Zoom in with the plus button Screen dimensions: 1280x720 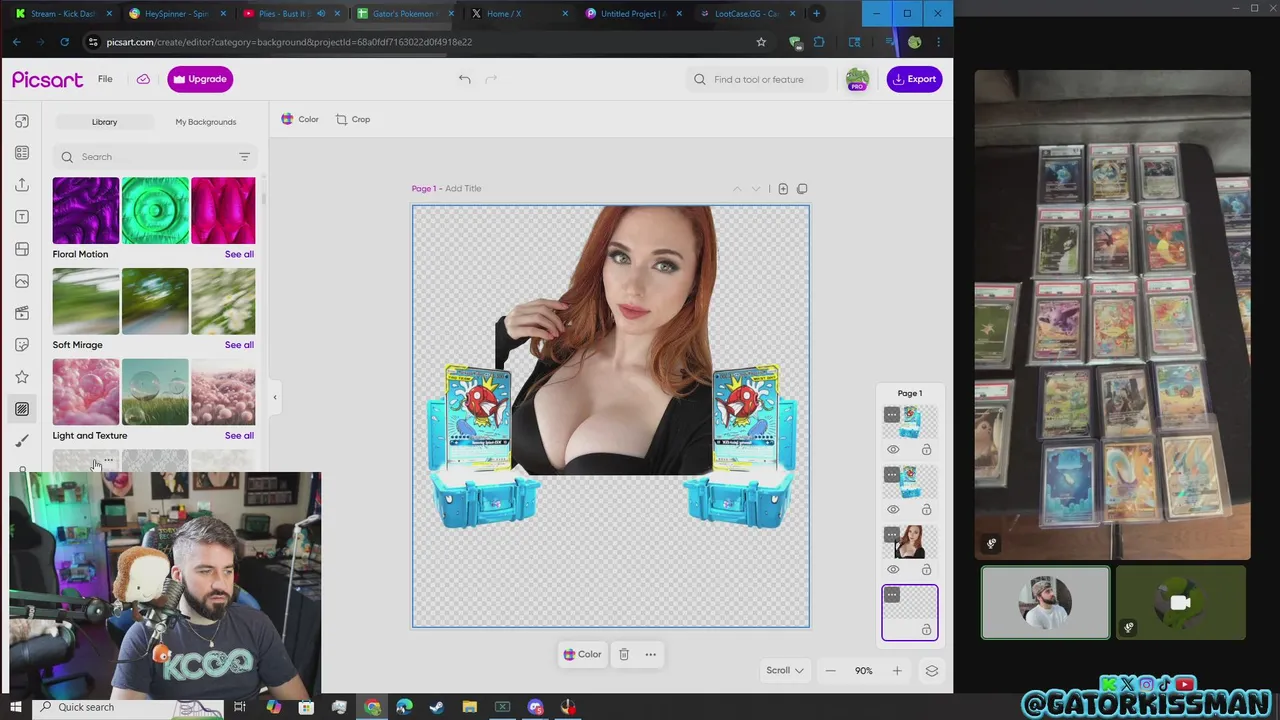[x=897, y=671]
